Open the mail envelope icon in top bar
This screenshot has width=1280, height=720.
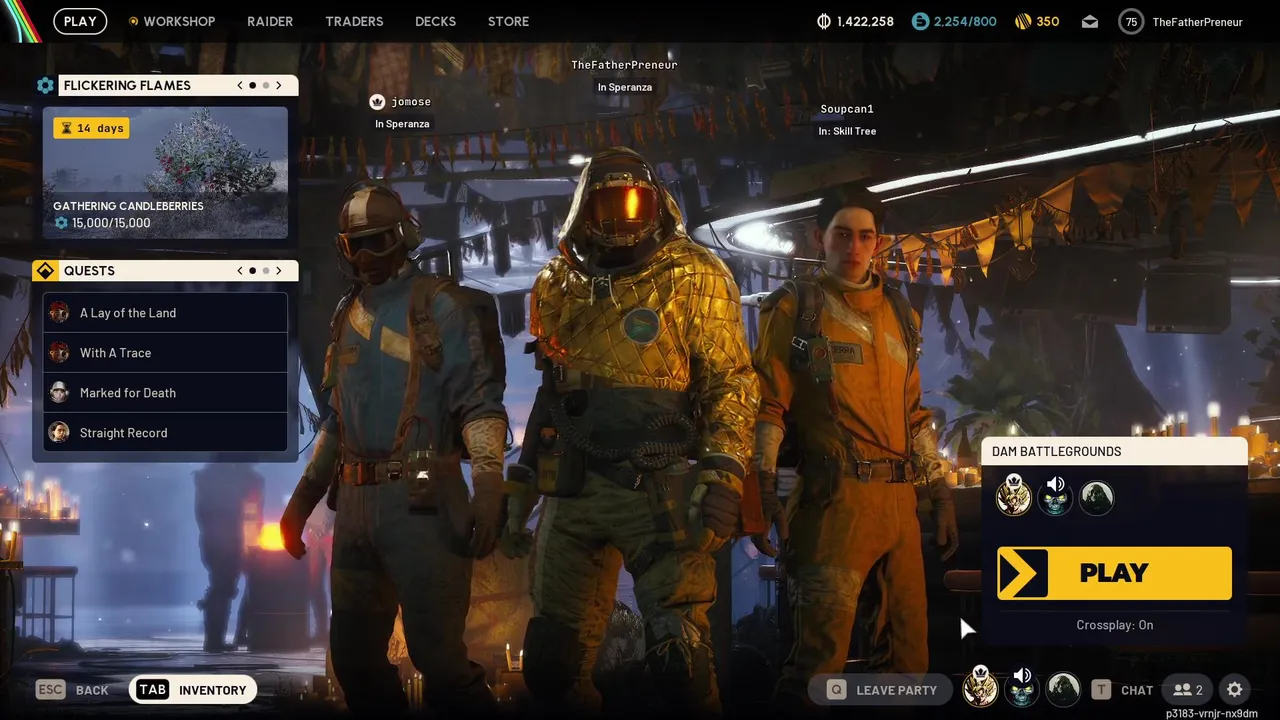click(1089, 21)
